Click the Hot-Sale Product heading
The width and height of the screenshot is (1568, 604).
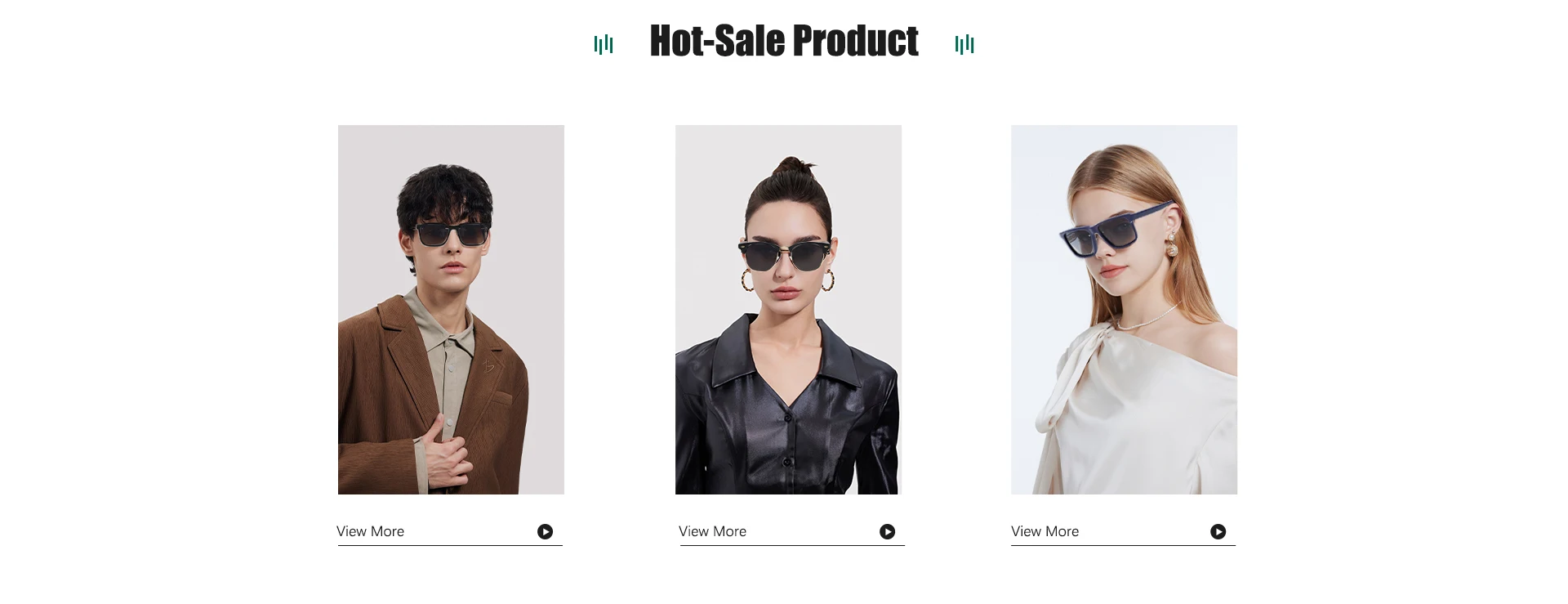click(x=784, y=41)
